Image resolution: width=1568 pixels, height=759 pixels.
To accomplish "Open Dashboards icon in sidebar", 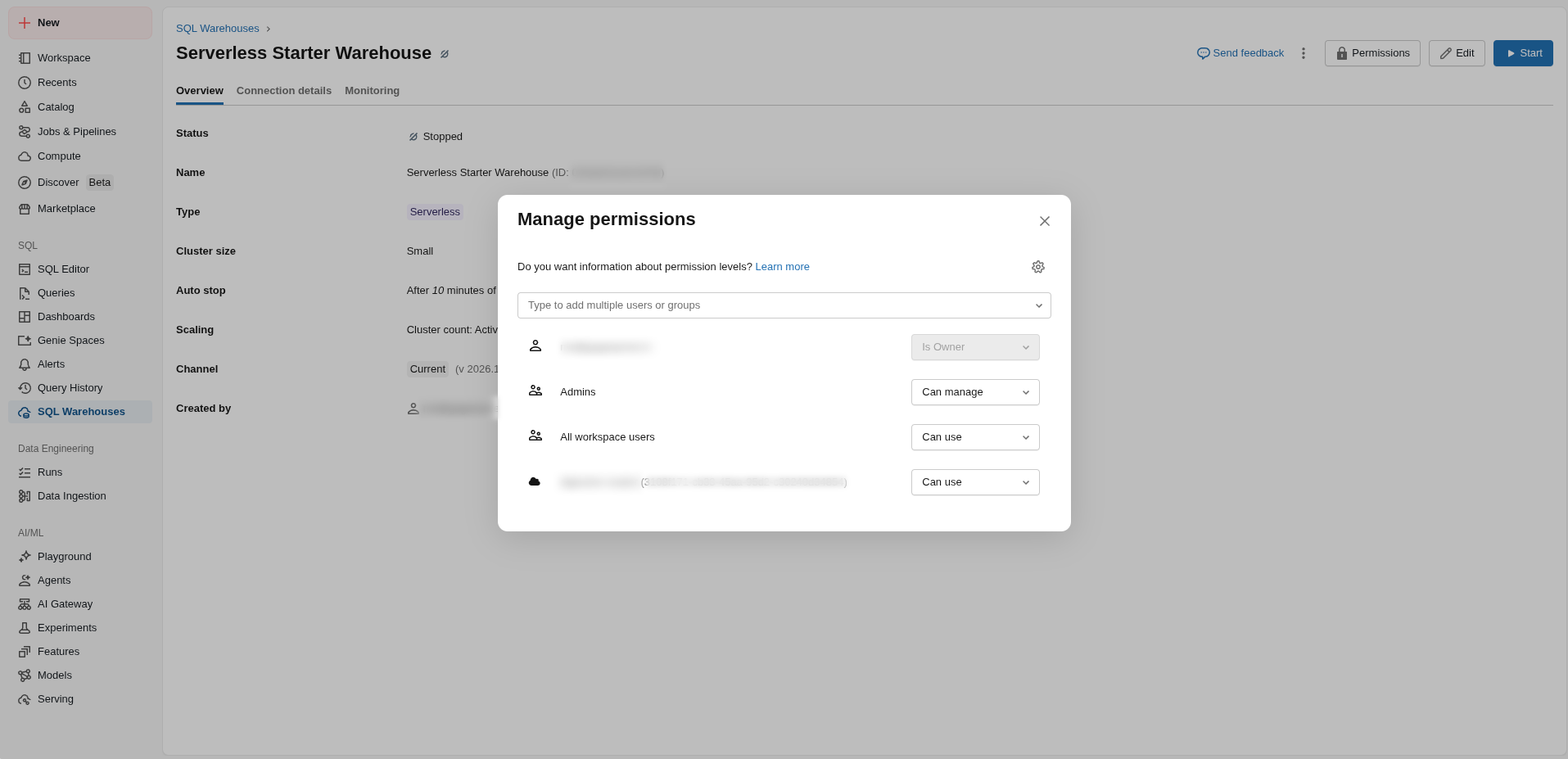I will tap(25, 317).
